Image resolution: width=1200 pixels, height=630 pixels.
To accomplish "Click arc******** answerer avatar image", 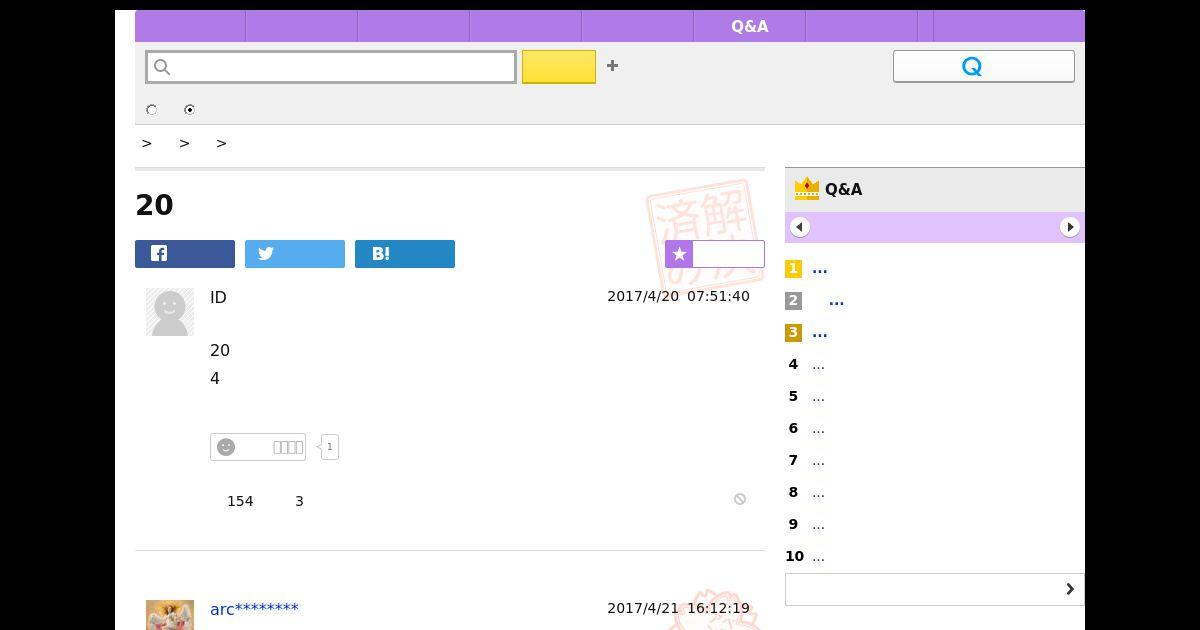I will point(170,615).
